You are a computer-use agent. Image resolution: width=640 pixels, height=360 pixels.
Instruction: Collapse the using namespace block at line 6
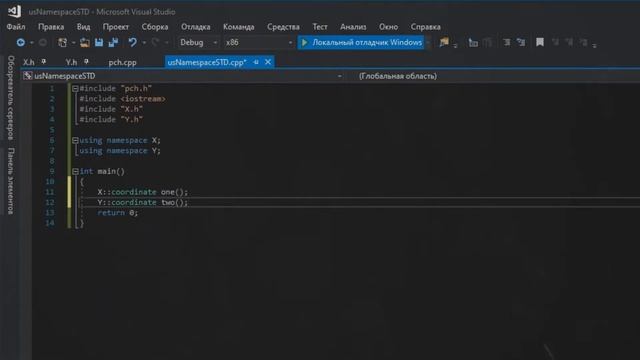coord(75,140)
